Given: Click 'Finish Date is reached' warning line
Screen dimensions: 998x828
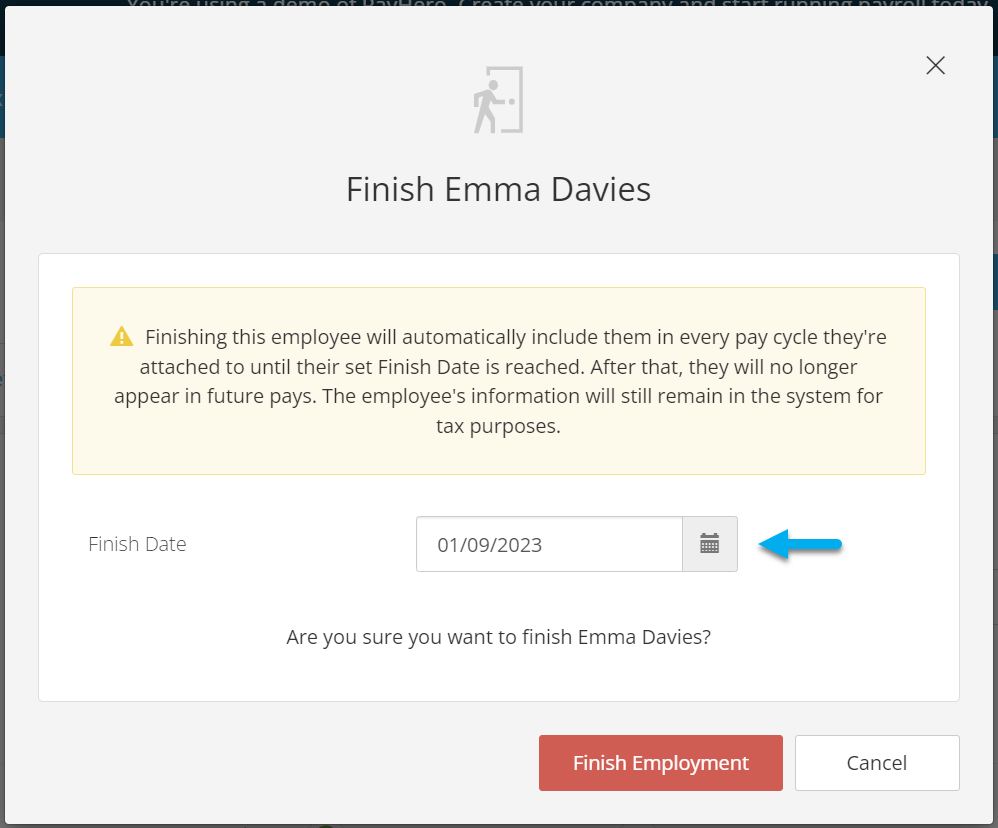Looking at the screenshot, I should [498, 367].
